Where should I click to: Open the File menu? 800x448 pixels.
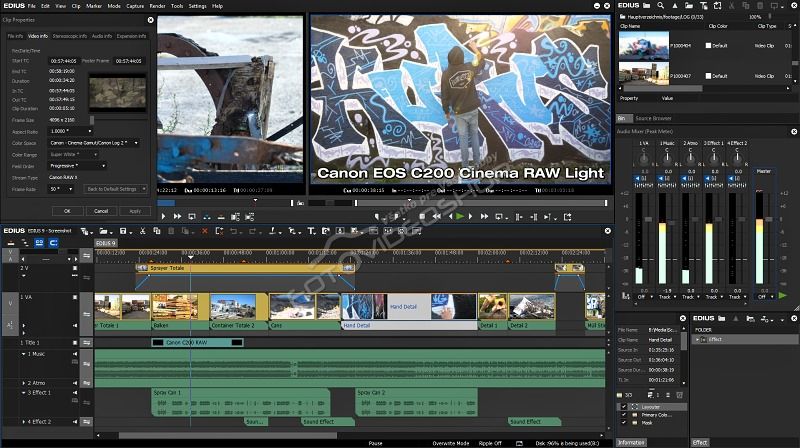(32, 6)
